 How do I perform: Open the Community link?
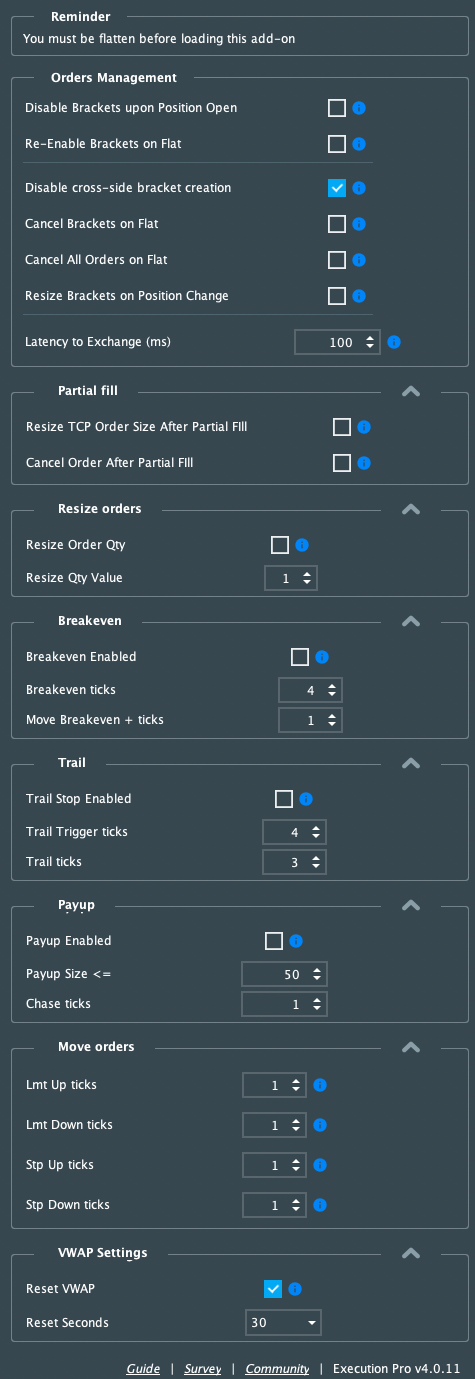click(277, 1368)
